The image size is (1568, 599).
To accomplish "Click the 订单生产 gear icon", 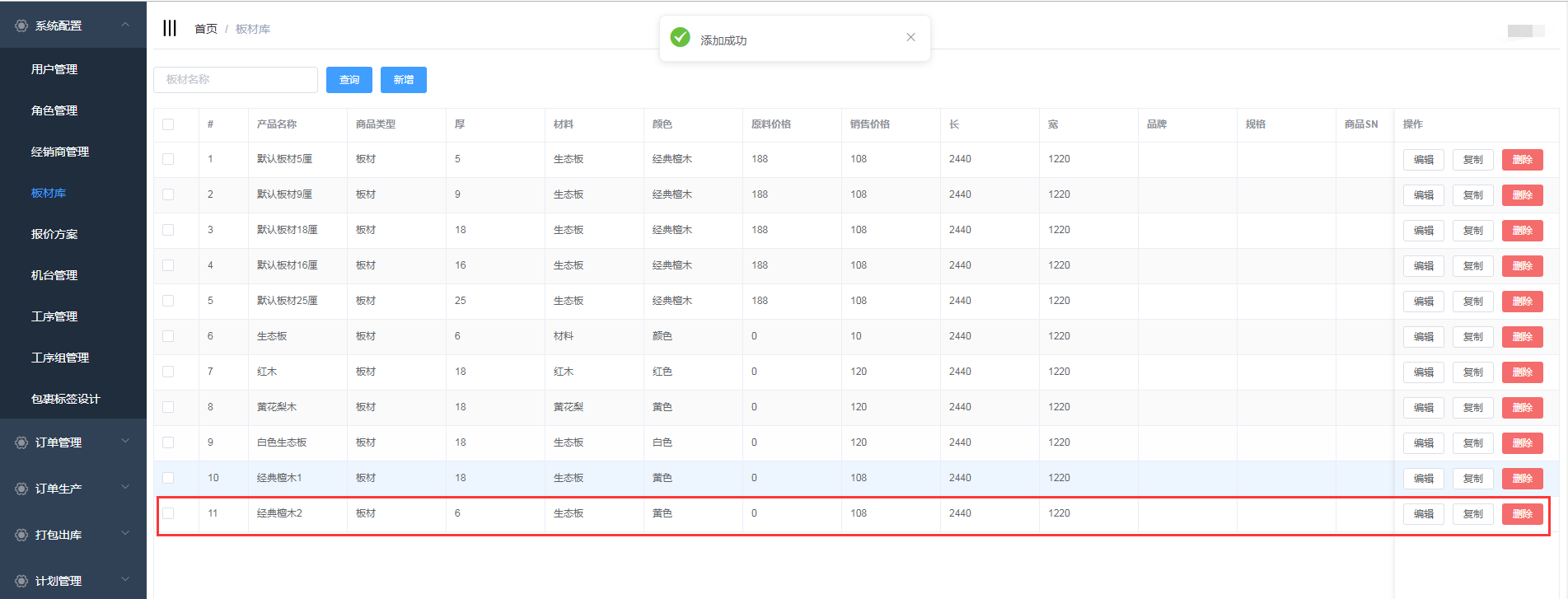I will 21,489.
